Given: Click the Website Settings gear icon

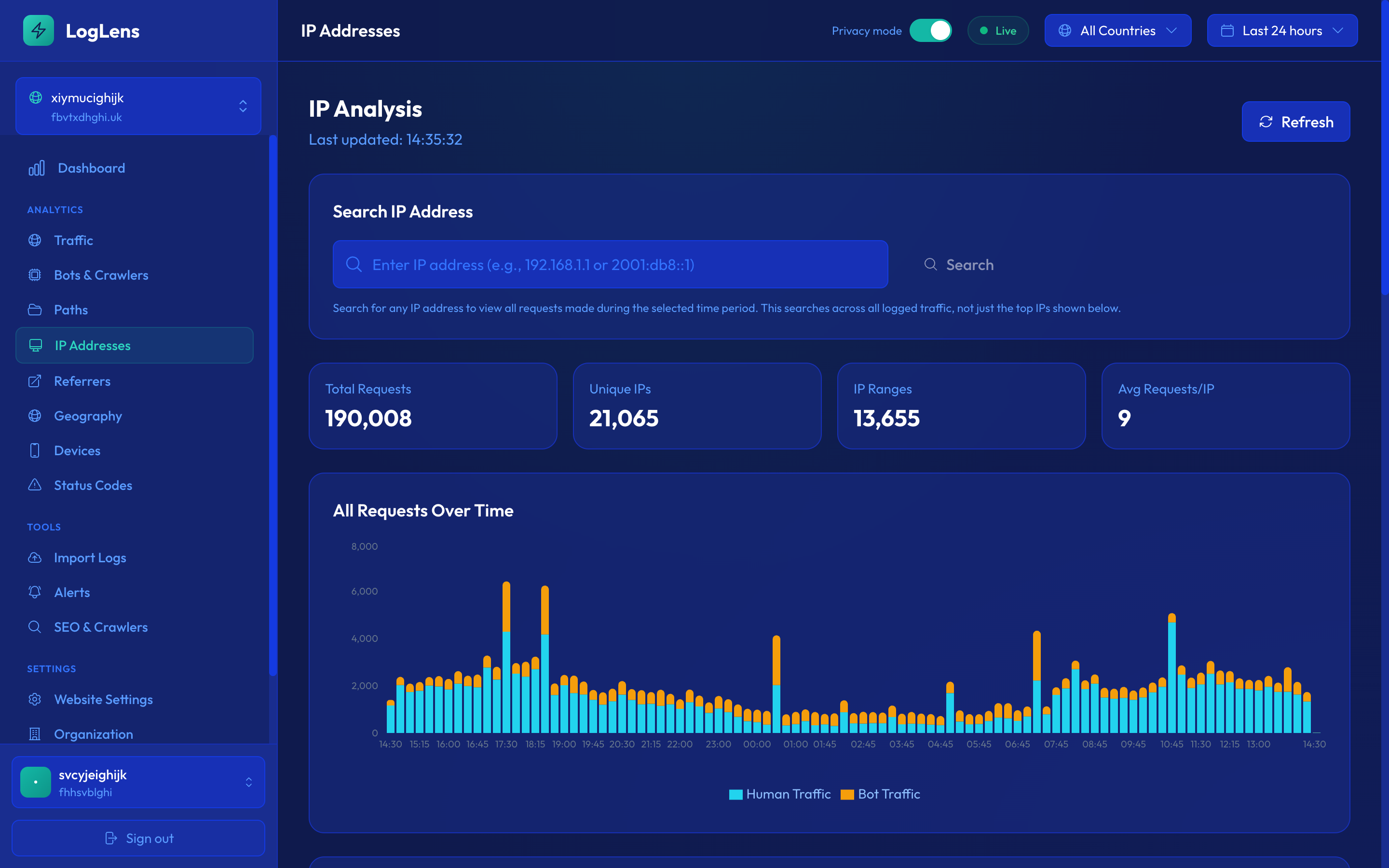Looking at the screenshot, I should tap(34, 699).
